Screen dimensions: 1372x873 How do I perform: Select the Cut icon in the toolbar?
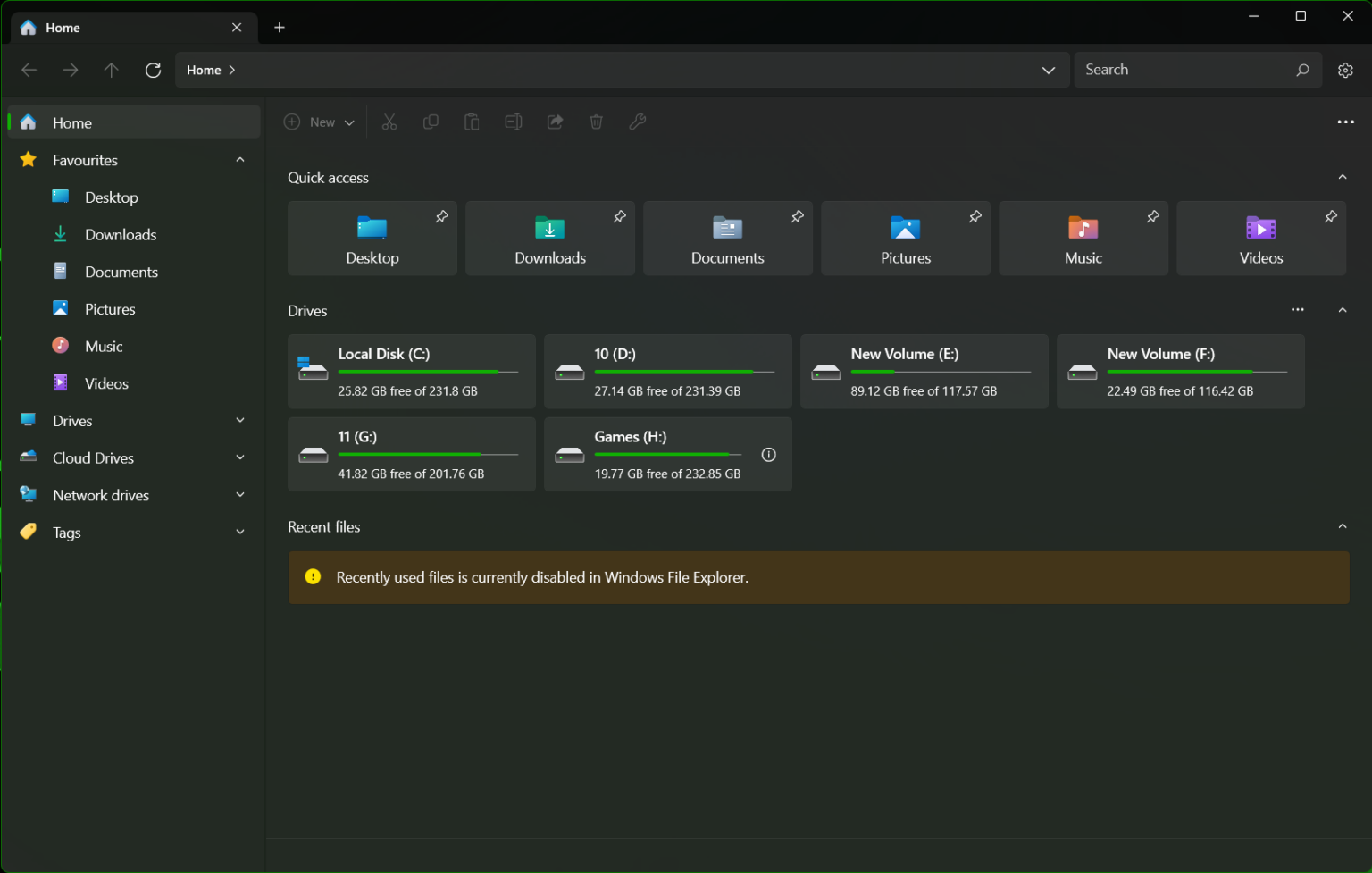click(x=389, y=122)
